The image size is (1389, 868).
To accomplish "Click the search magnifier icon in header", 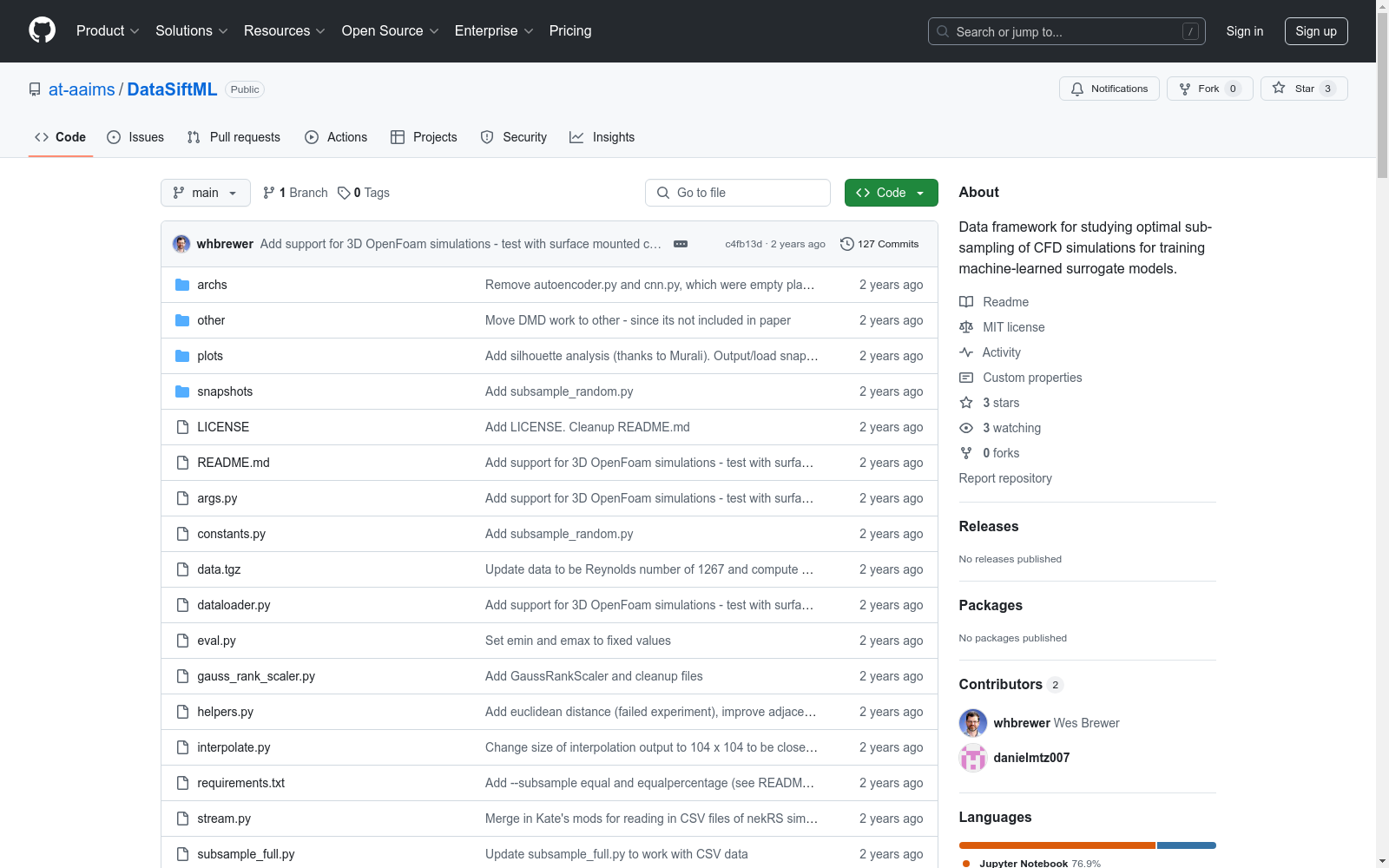I will coord(943,31).
